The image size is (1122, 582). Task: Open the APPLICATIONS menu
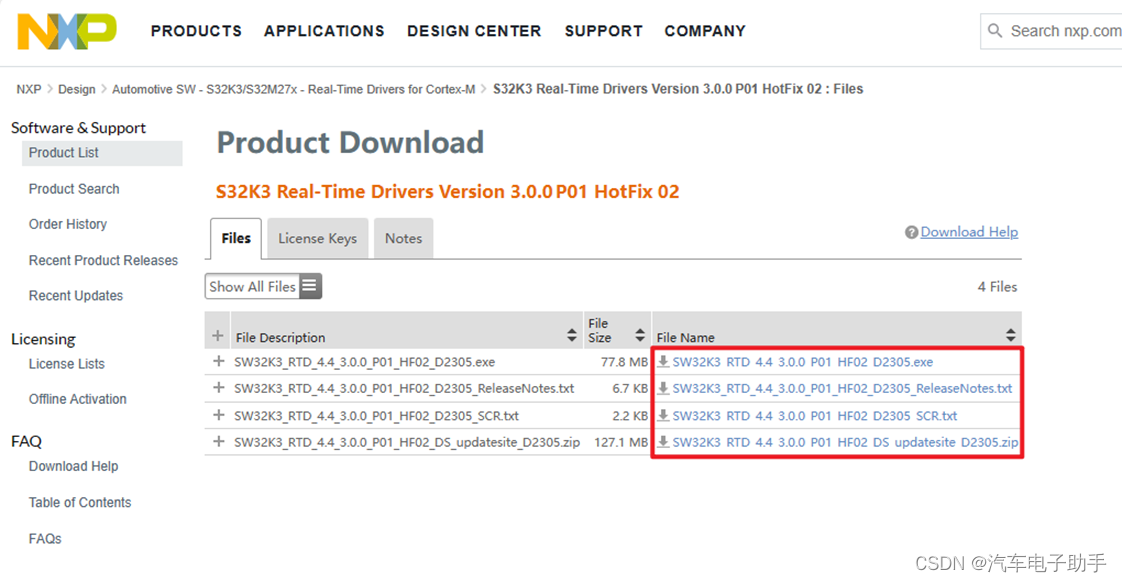pos(324,31)
